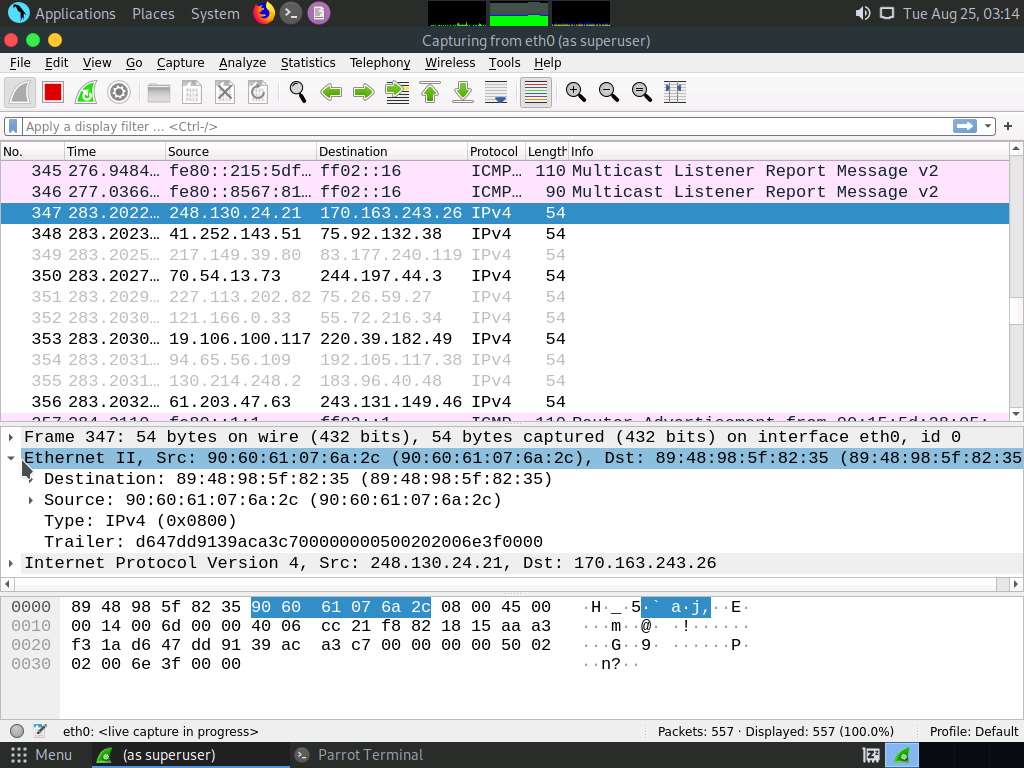
Task: Click the Profile: Default status entry
Action: point(973,731)
